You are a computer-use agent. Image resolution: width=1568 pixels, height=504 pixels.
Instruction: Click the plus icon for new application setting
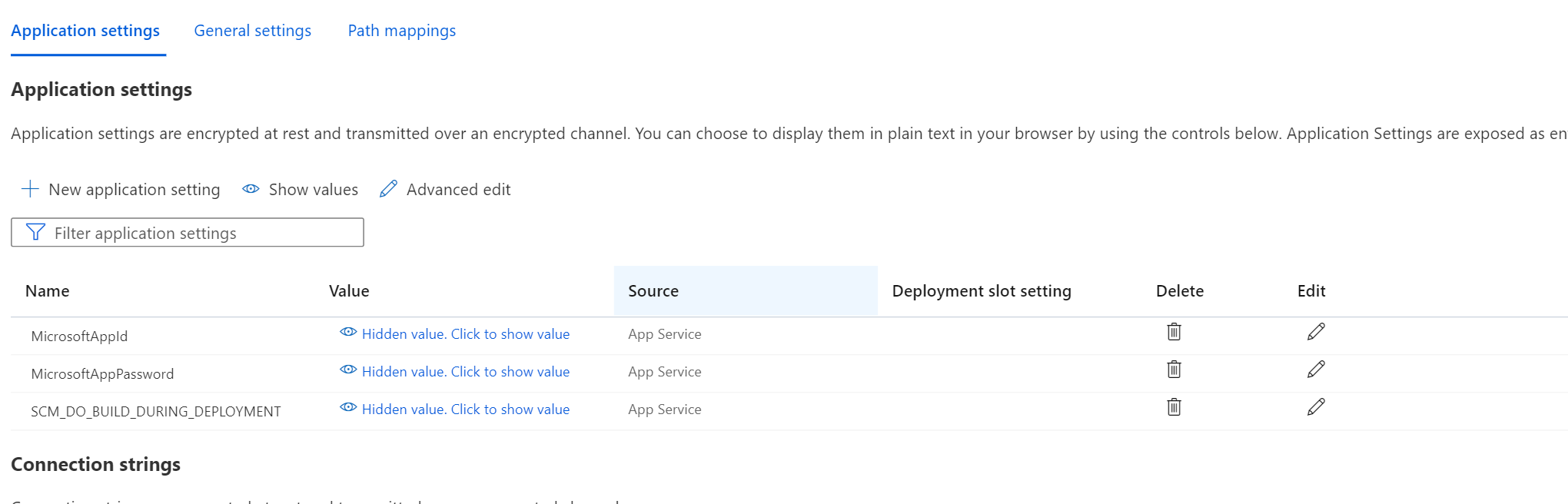(31, 189)
